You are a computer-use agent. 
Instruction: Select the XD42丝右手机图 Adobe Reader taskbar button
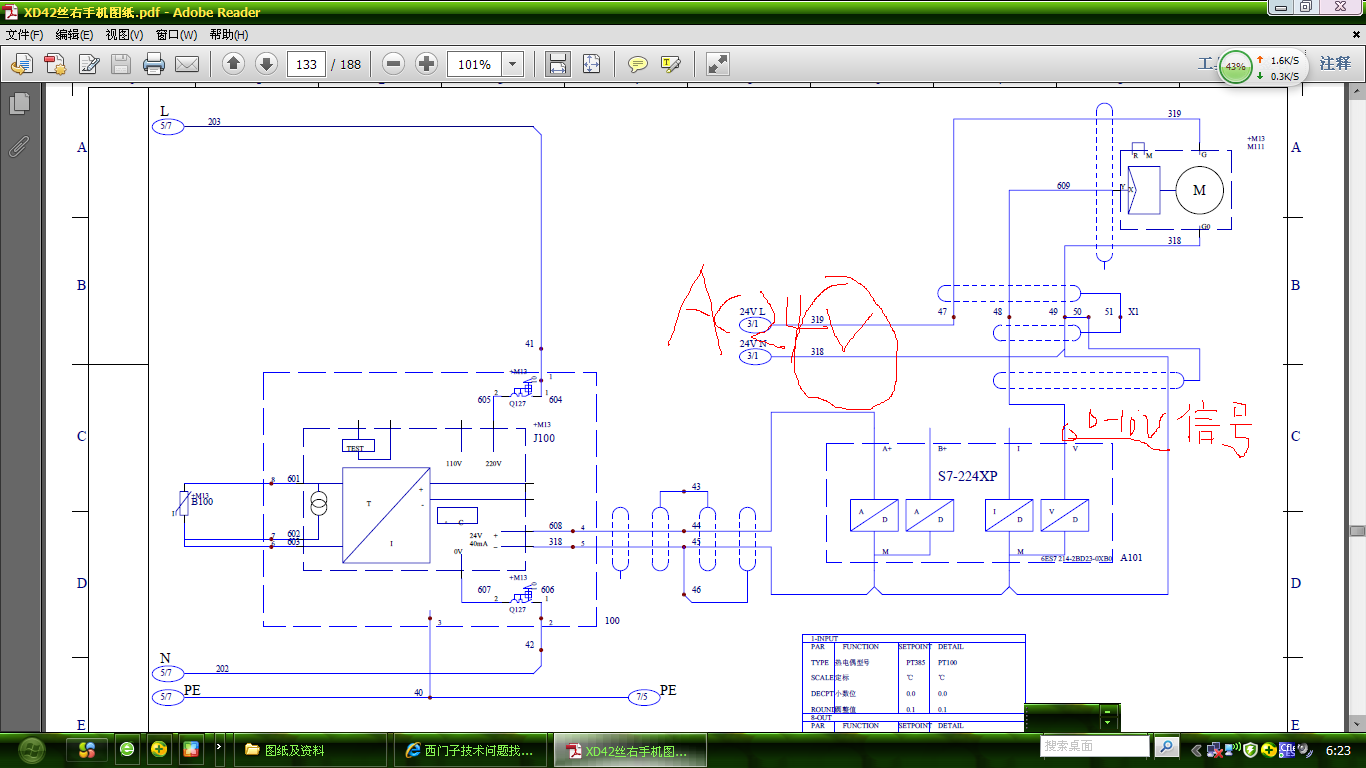point(631,750)
